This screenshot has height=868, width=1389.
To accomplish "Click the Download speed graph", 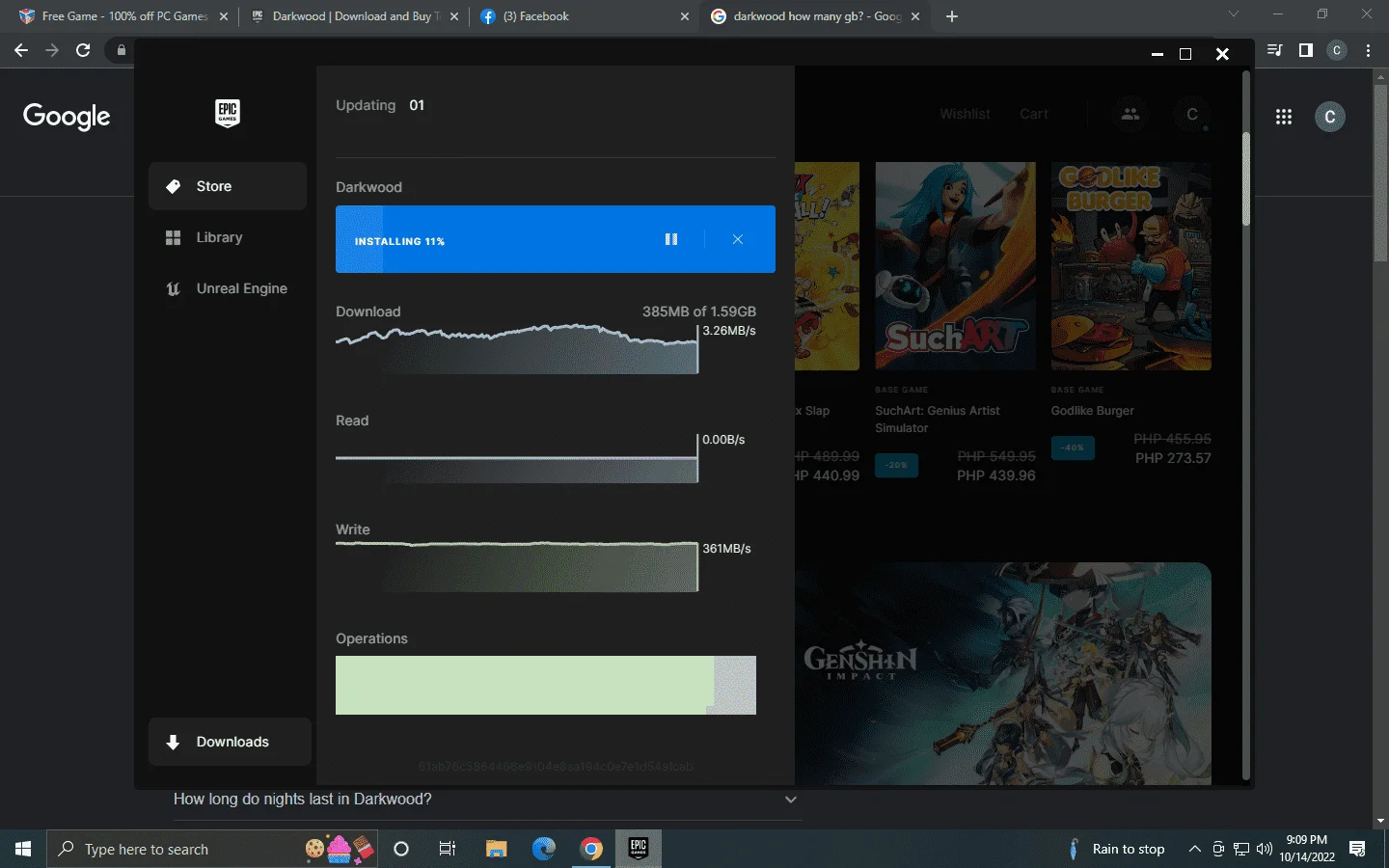I will coord(516,350).
